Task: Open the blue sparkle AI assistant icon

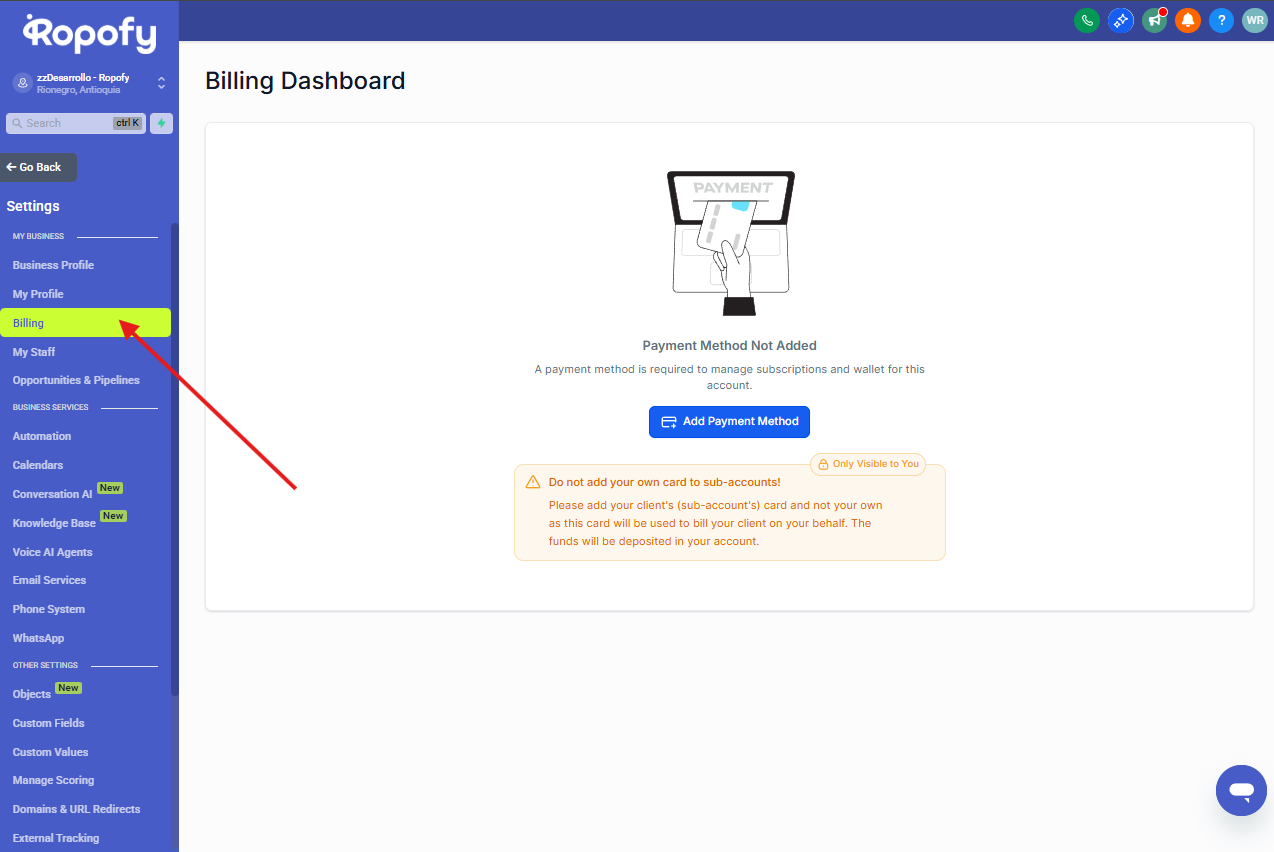Action: (x=1120, y=20)
